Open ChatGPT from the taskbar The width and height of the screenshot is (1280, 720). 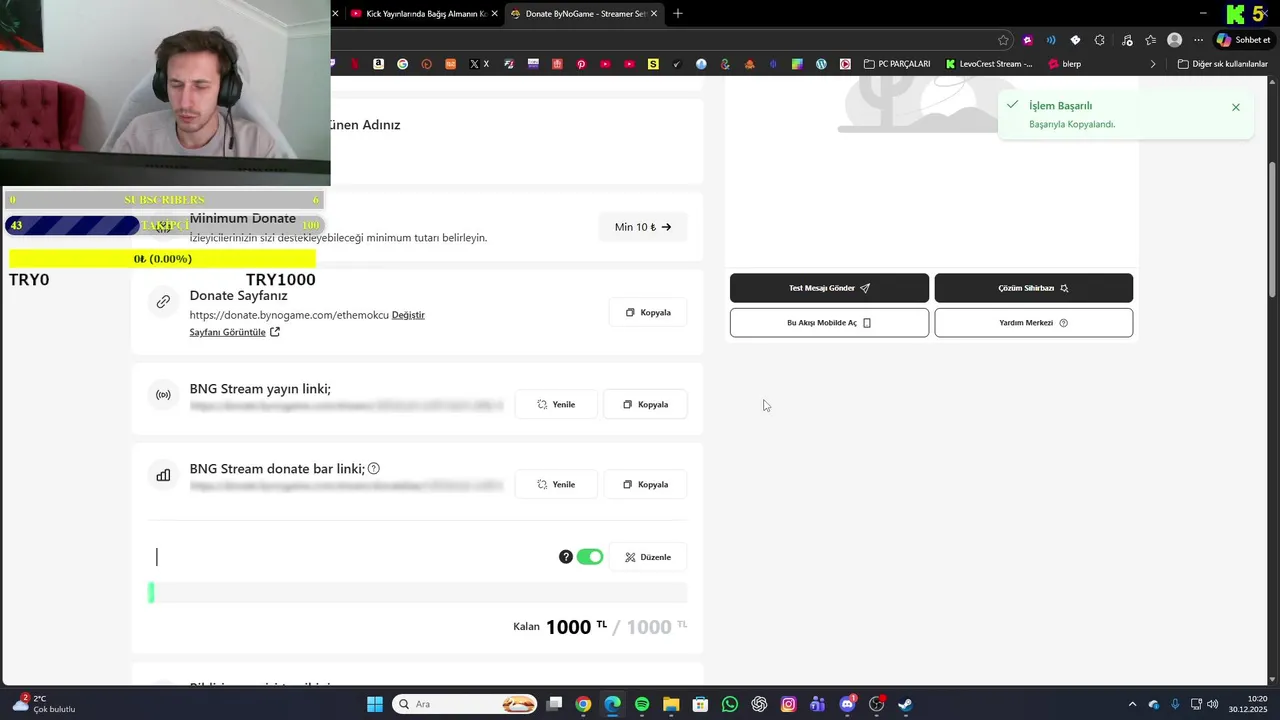[x=759, y=704]
